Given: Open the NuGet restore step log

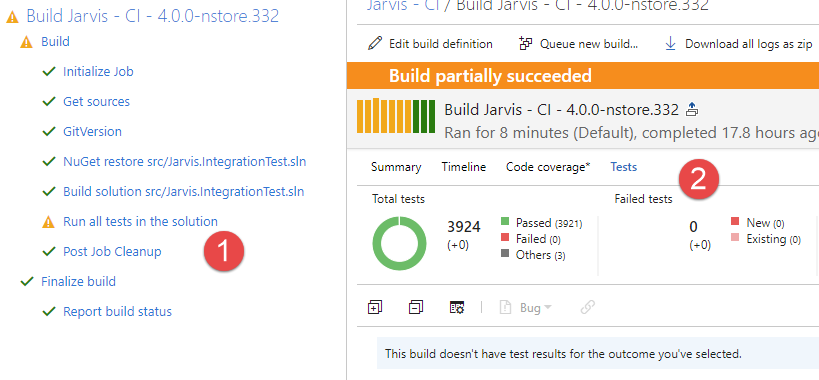Looking at the screenshot, I should (184, 162).
